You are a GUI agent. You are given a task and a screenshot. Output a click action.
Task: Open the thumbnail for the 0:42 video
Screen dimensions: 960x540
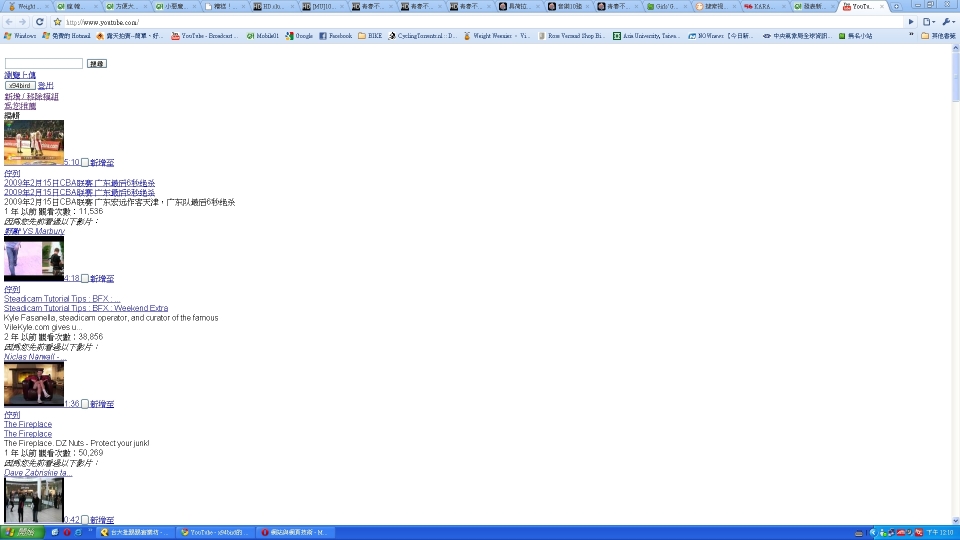[34, 500]
